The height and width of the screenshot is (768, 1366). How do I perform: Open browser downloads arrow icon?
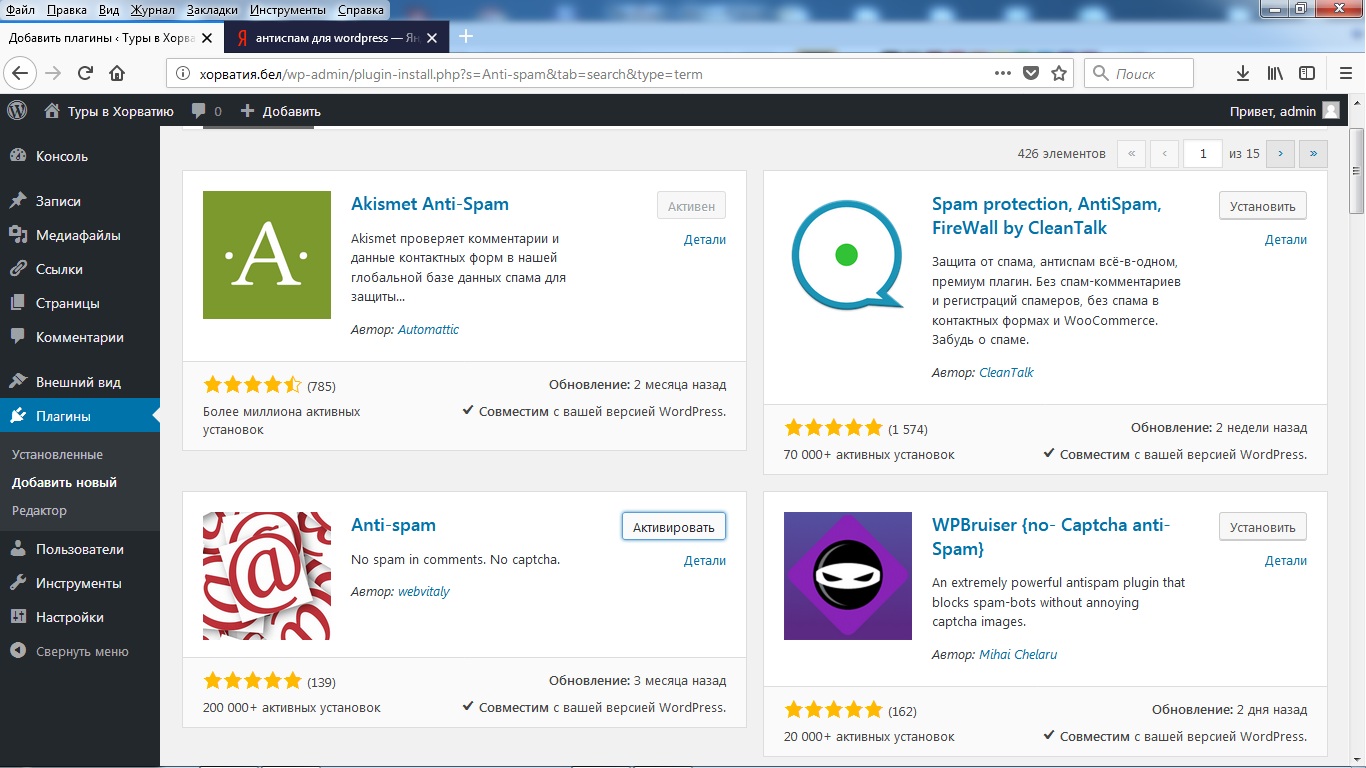[1243, 73]
